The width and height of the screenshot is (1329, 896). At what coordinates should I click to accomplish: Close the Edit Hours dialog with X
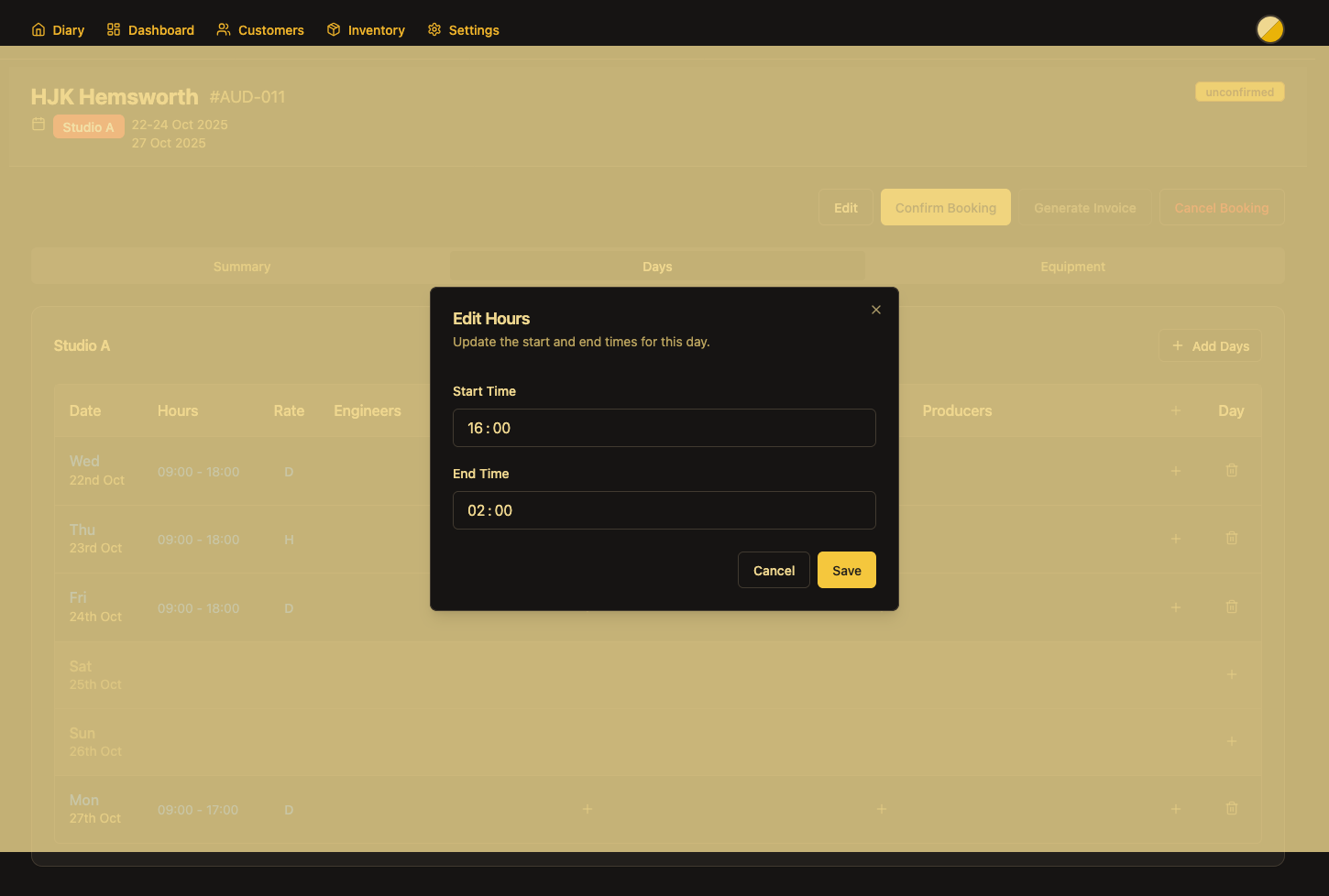pos(876,310)
